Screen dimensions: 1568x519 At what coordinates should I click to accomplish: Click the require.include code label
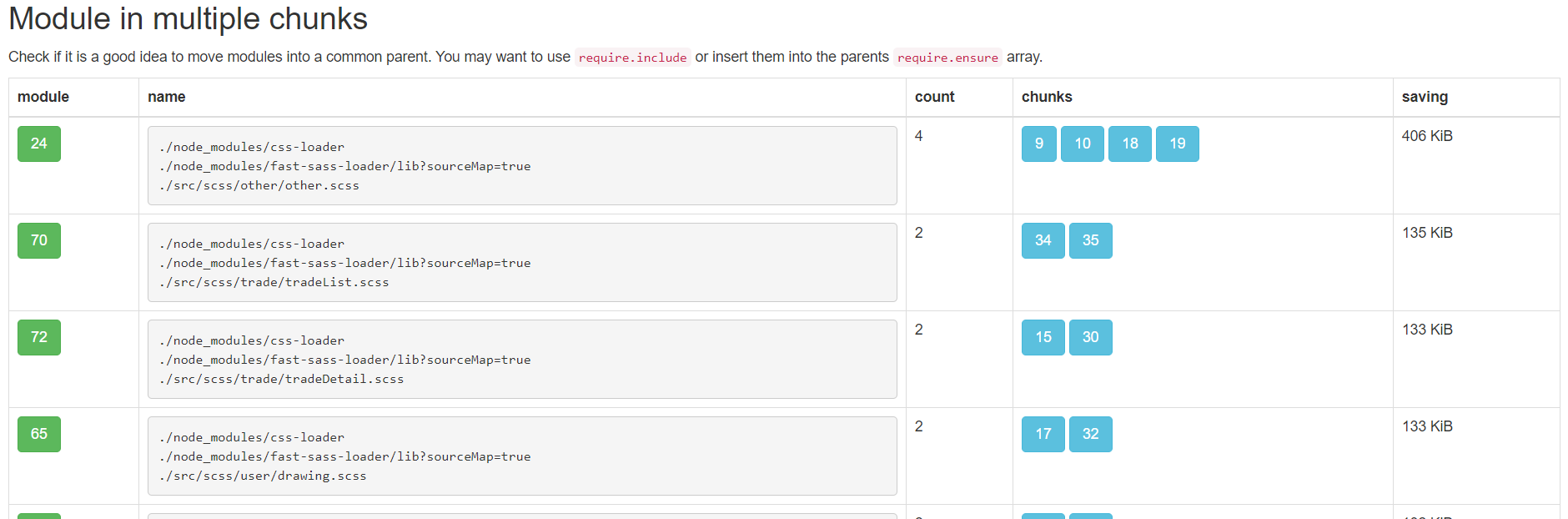[x=633, y=58]
